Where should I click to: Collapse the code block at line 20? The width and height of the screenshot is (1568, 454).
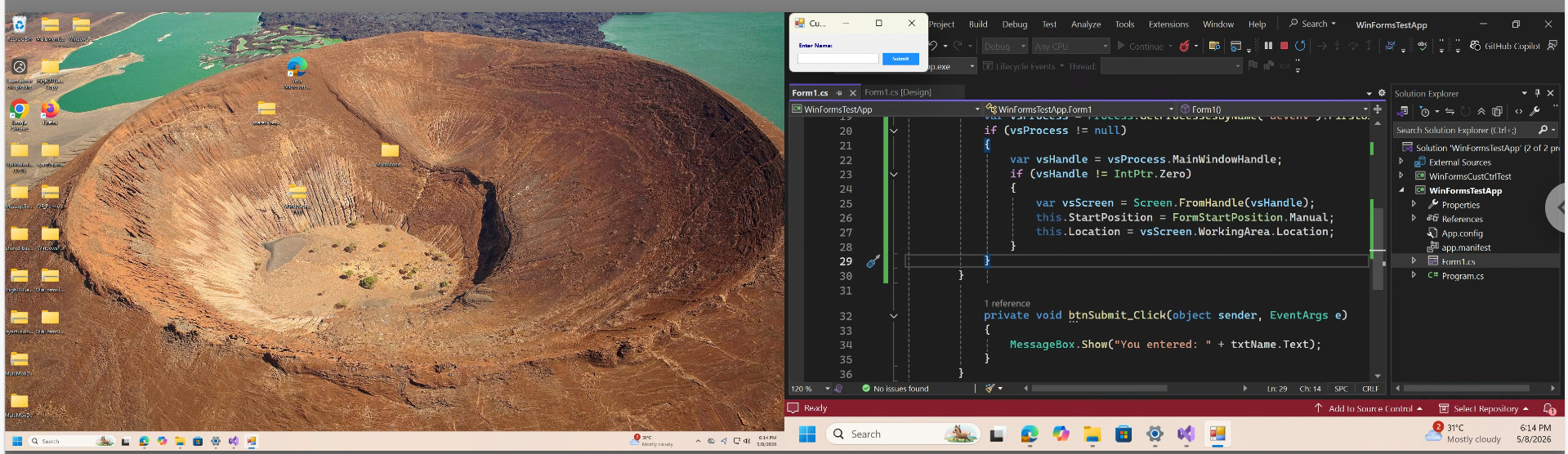pos(893,131)
